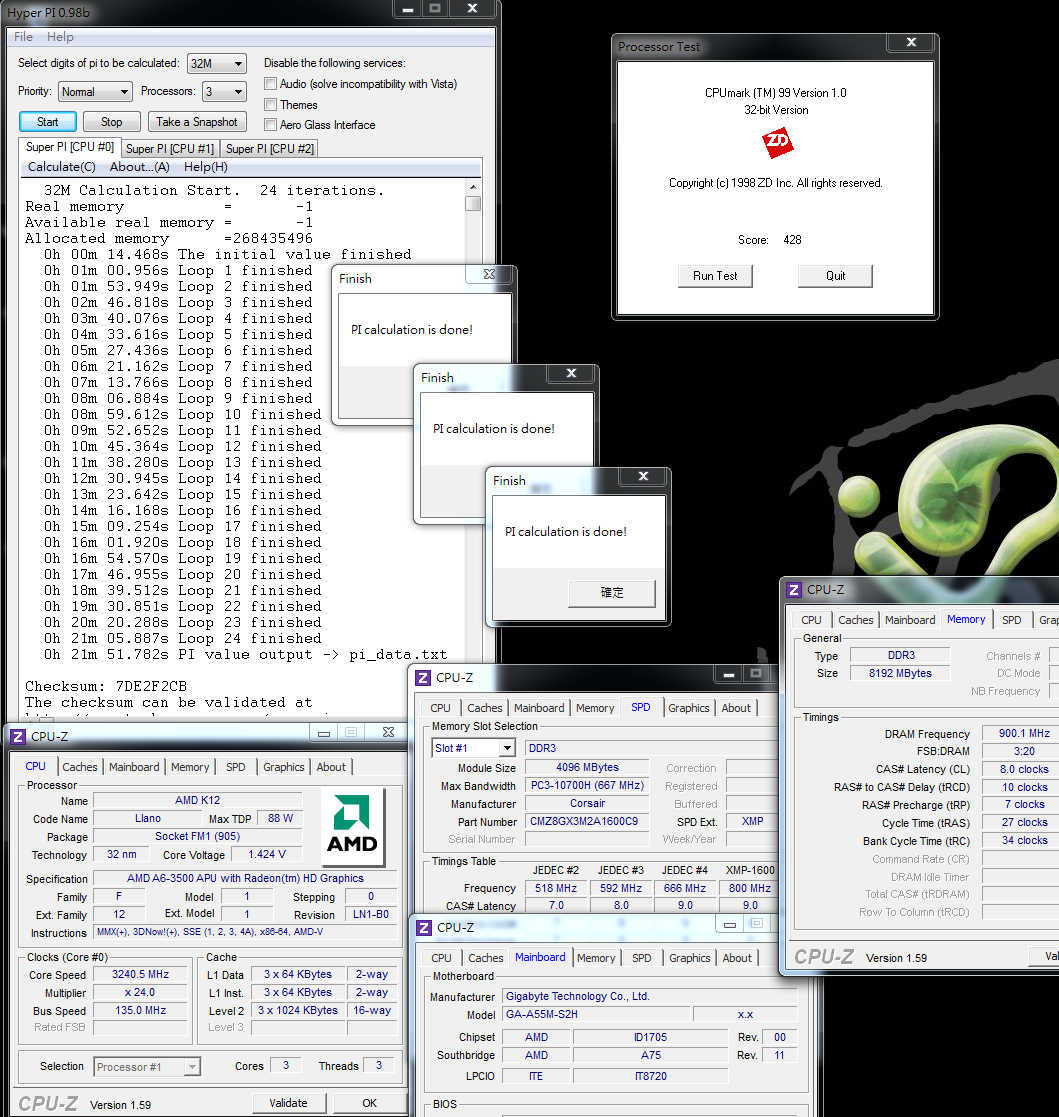This screenshot has height=1117, width=1059.
Task: Open Memory tab in CPU-Z Mainboard window
Action: click(596, 958)
